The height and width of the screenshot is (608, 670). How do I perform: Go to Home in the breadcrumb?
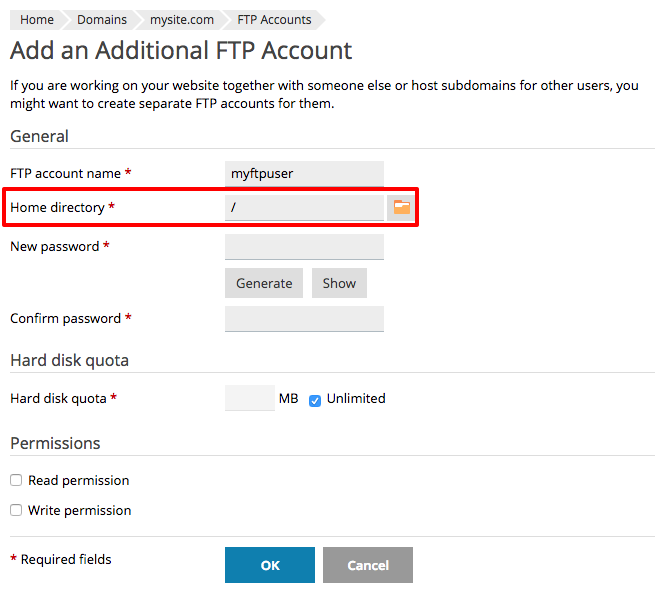(37, 19)
